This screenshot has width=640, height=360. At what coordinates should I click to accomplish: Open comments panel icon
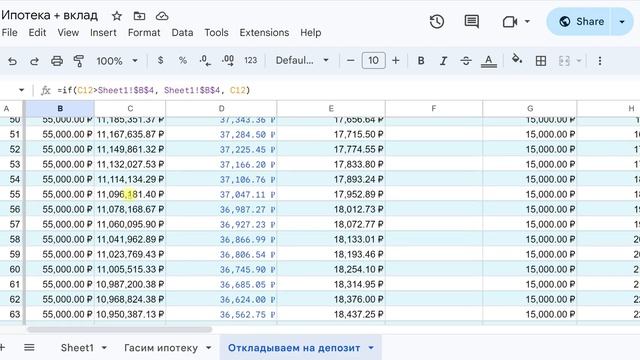[x=471, y=21]
